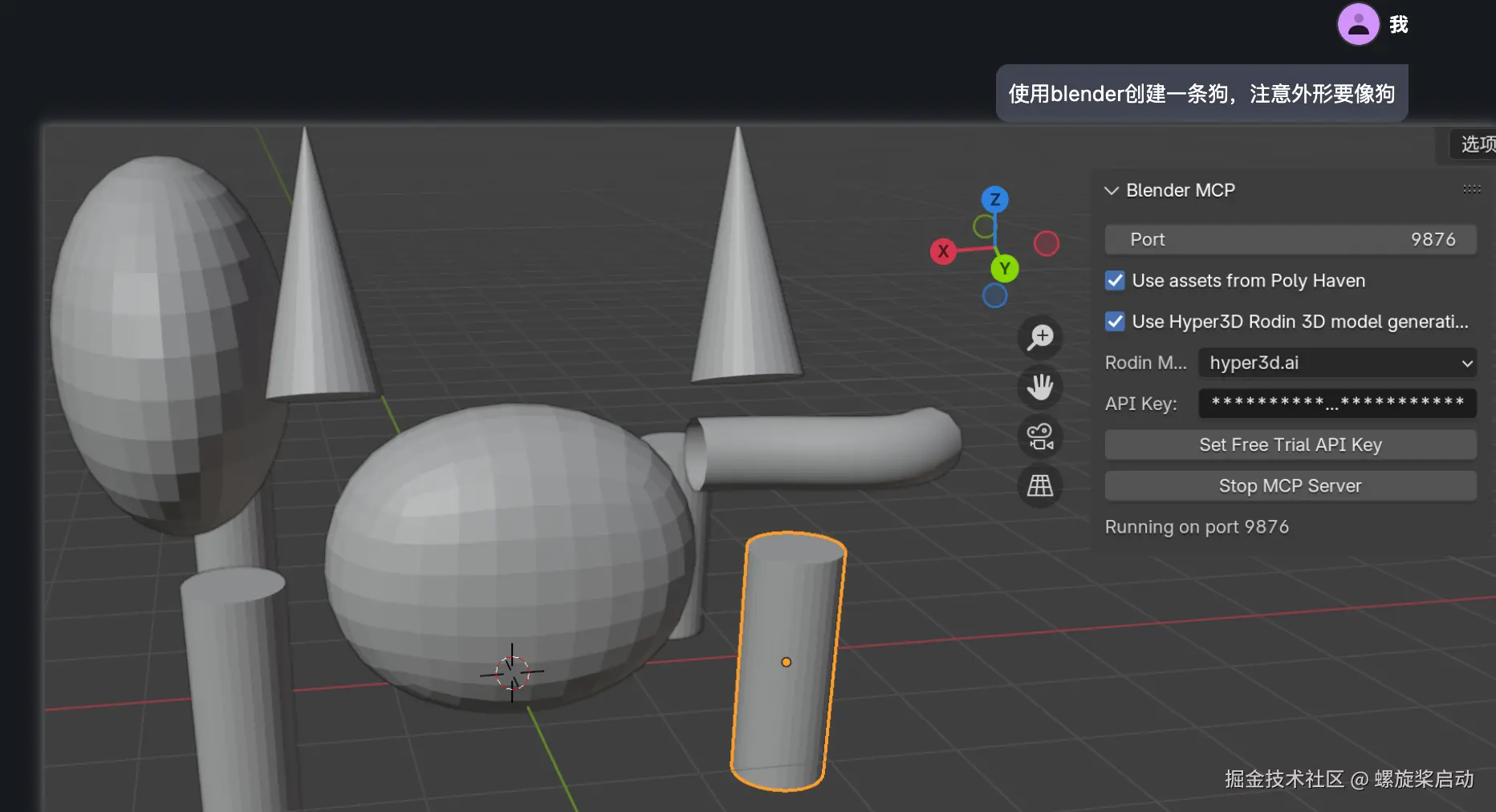Adjust the Port 9876 value field
1496x812 pixels.
[x=1290, y=238]
